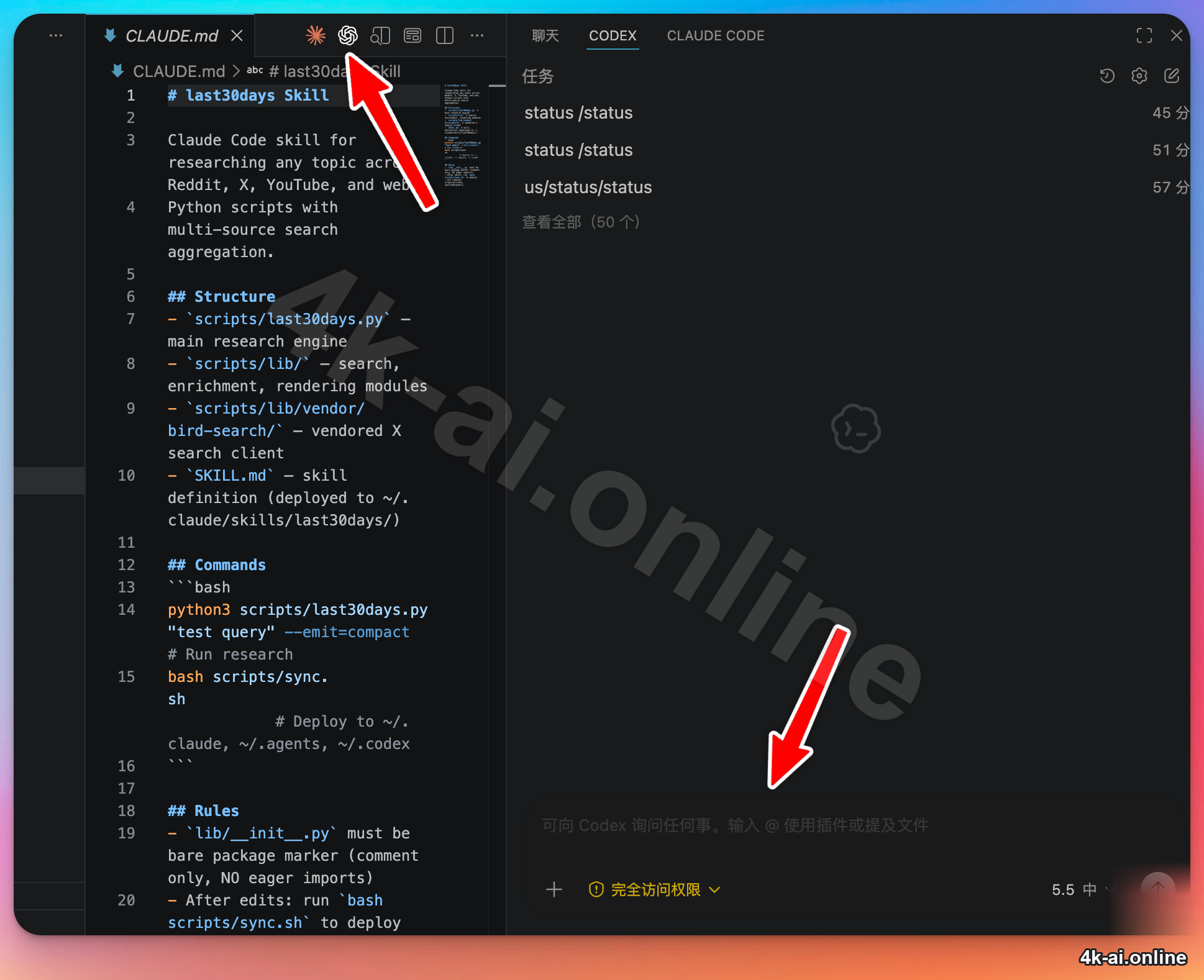The height and width of the screenshot is (980, 1204).
Task: Click line number 12 in the gutter
Action: [126, 565]
